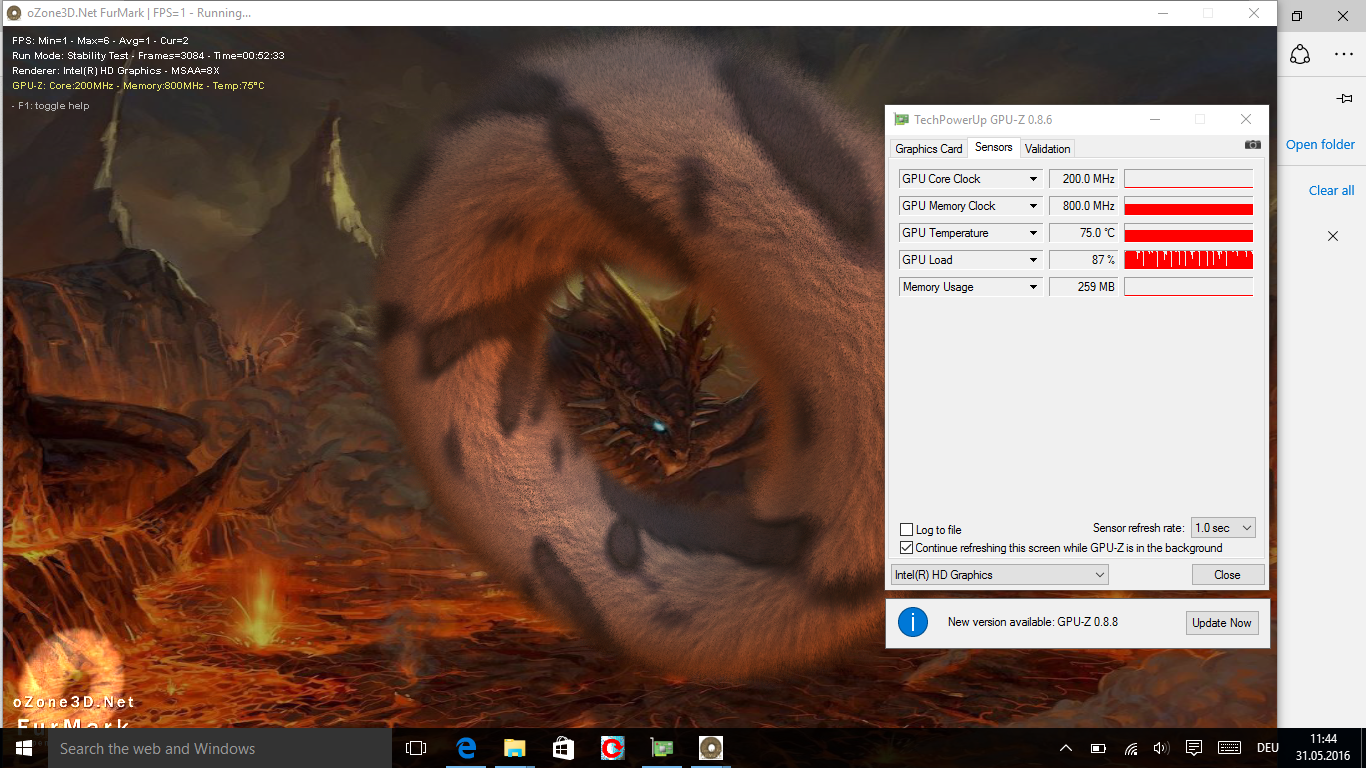The height and width of the screenshot is (768, 1366).
Task: Pin the Edge downloads pane with the pin icon
Action: (x=1344, y=99)
